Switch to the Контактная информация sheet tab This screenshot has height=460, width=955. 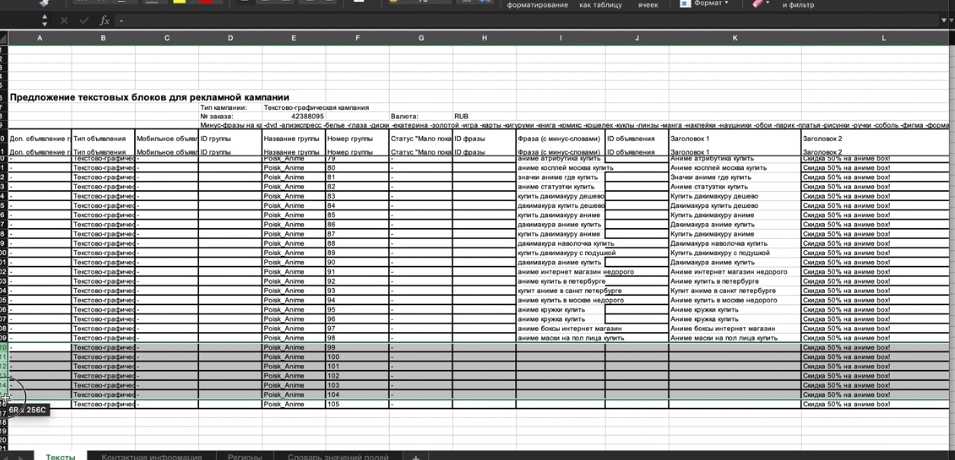click(151, 456)
